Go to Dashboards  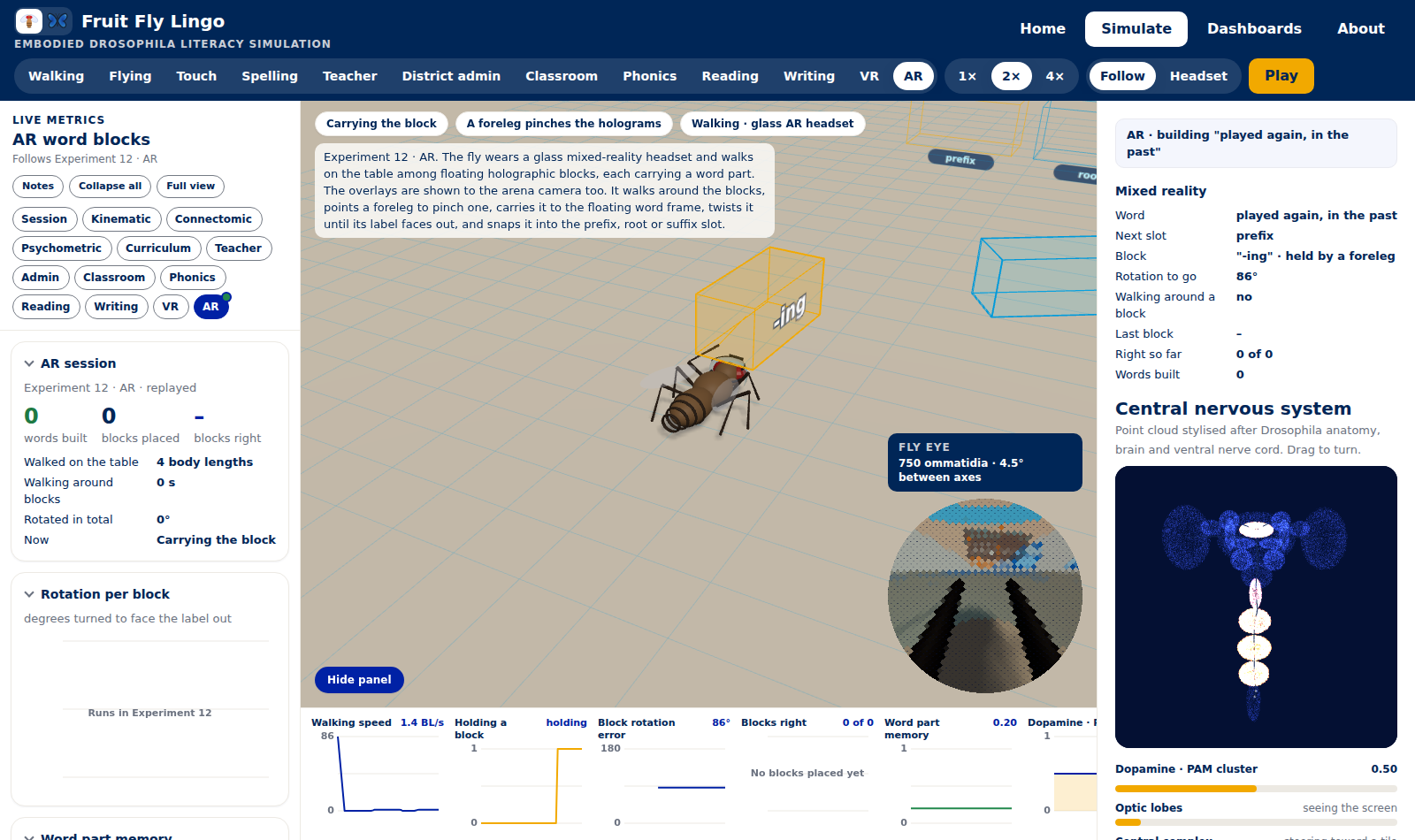[x=1254, y=28]
